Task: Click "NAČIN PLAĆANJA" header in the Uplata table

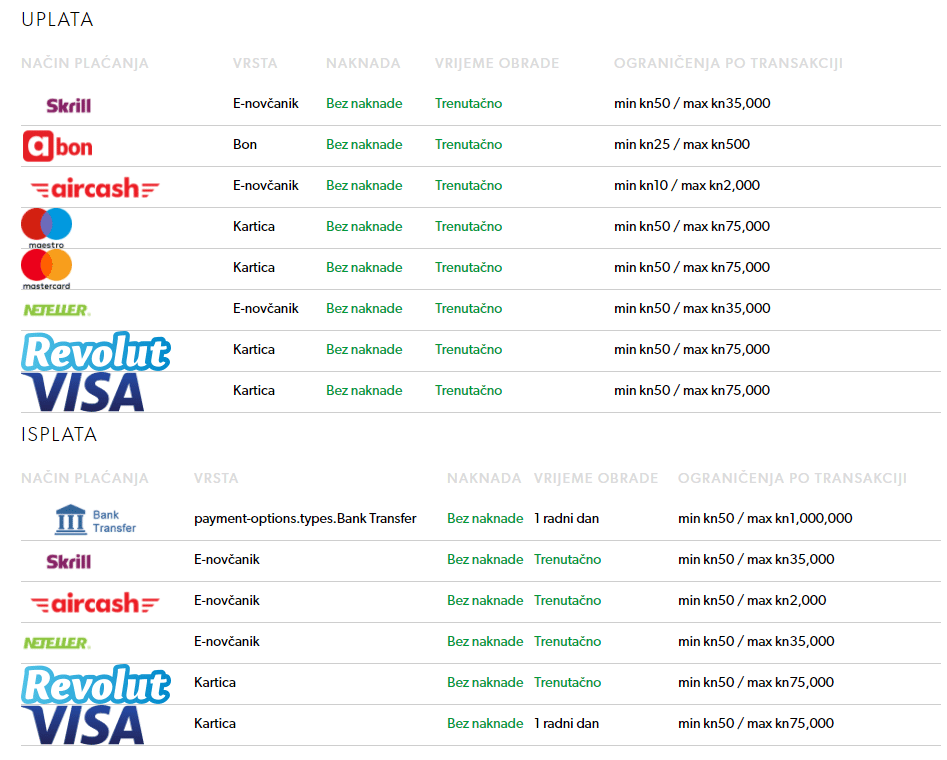Action: click(85, 63)
